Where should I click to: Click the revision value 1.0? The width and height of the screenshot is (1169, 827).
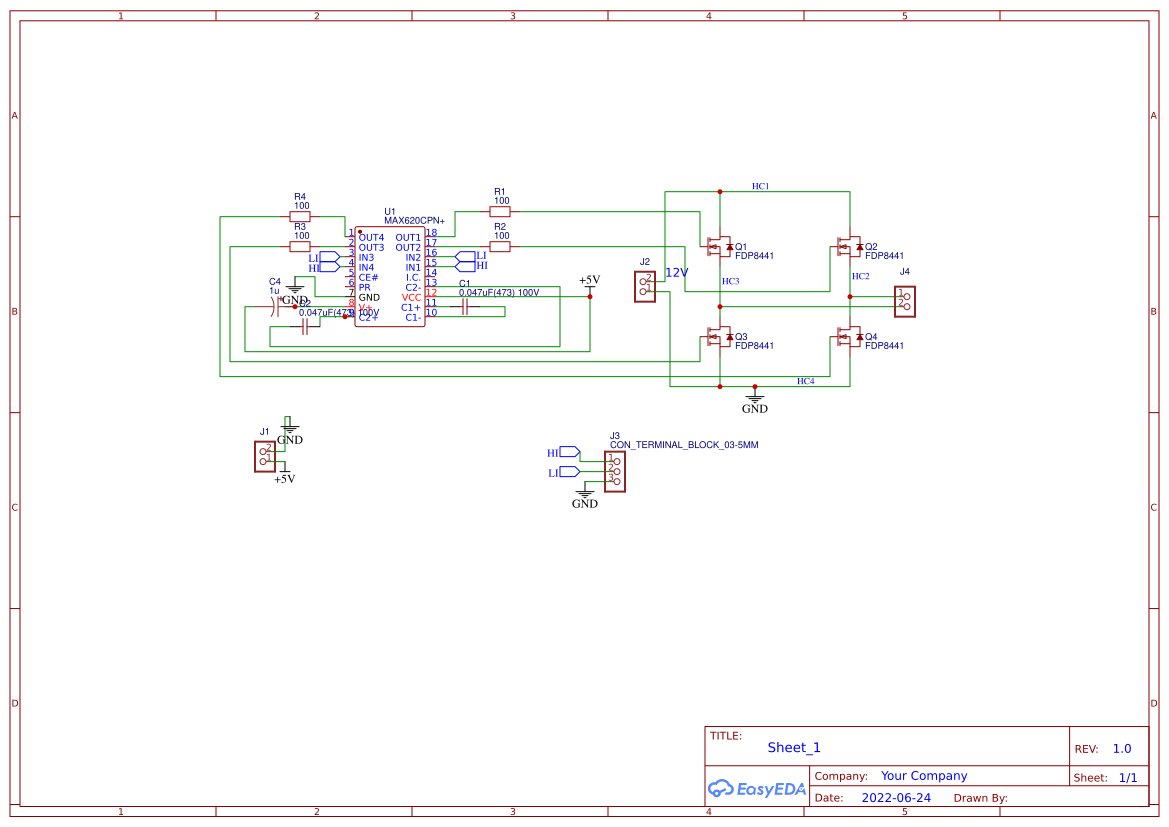[1121, 748]
